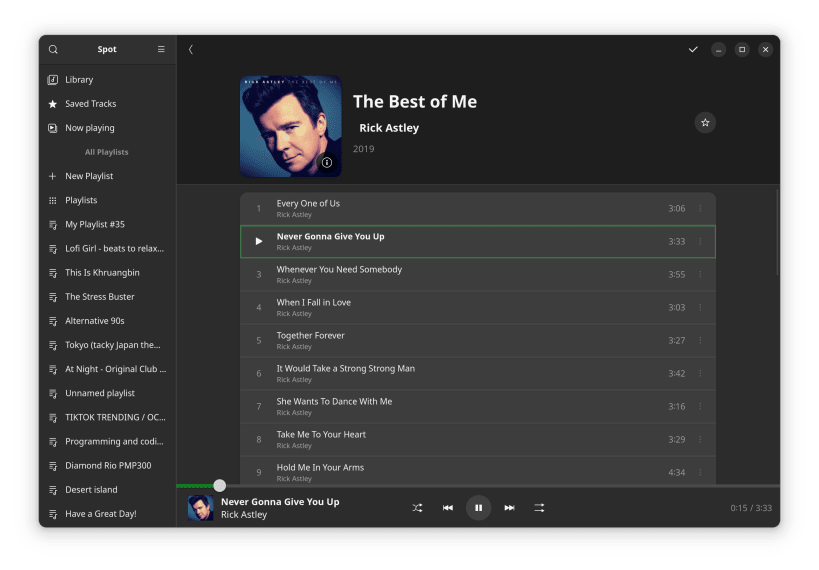Screen dimensions: 819x570
Task: Maximize the Spot window
Action: point(742,49)
